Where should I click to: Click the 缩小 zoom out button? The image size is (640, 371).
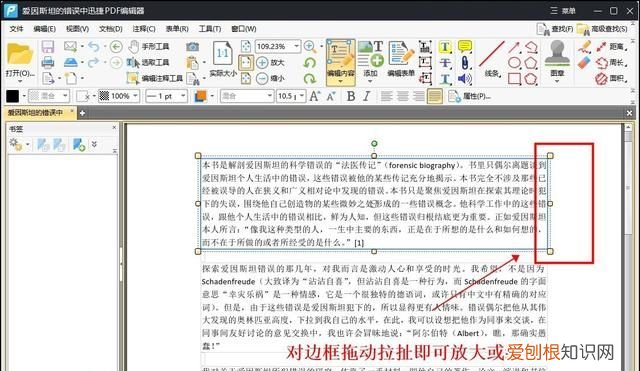pyautogui.click(x=270, y=78)
